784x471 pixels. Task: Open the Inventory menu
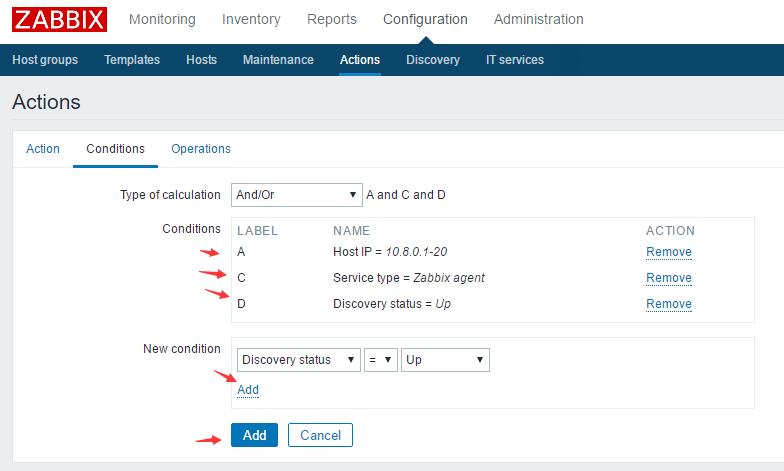(x=251, y=19)
